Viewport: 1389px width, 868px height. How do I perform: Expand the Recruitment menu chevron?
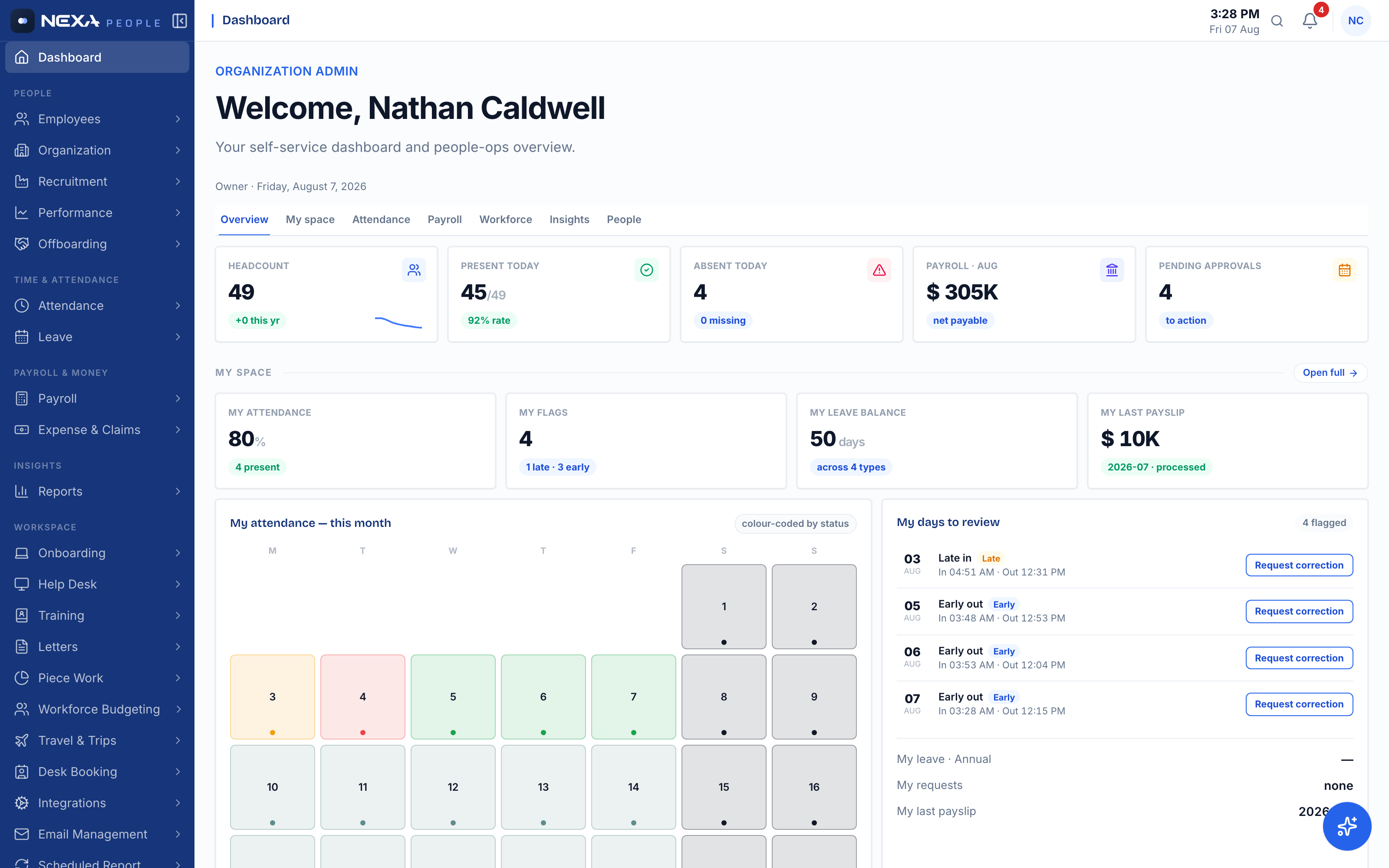click(178, 181)
